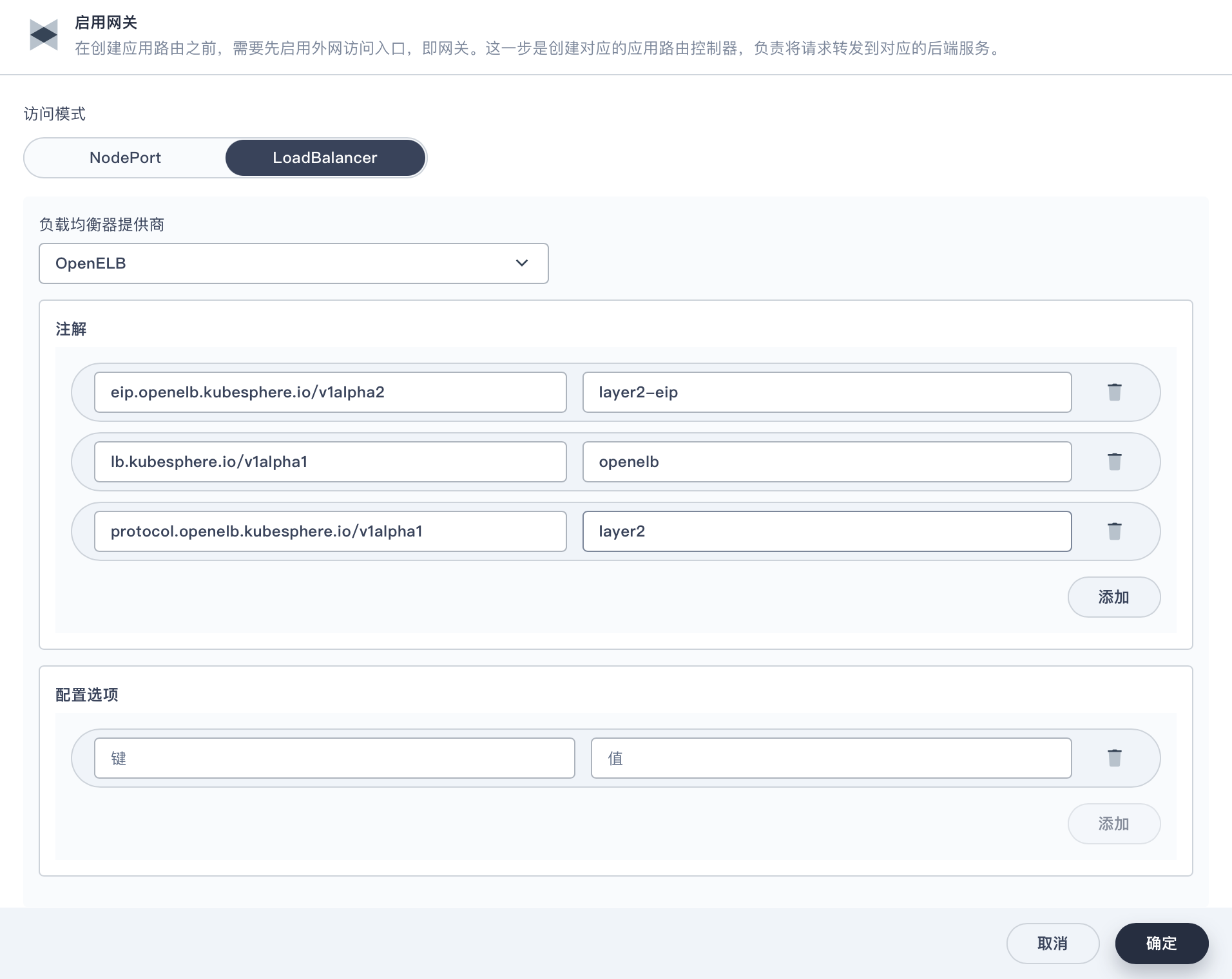The width and height of the screenshot is (1232, 979).
Task: Focus the protocol.openelb.kubesphere.io/v1alpha1 key field
Action: (330, 531)
